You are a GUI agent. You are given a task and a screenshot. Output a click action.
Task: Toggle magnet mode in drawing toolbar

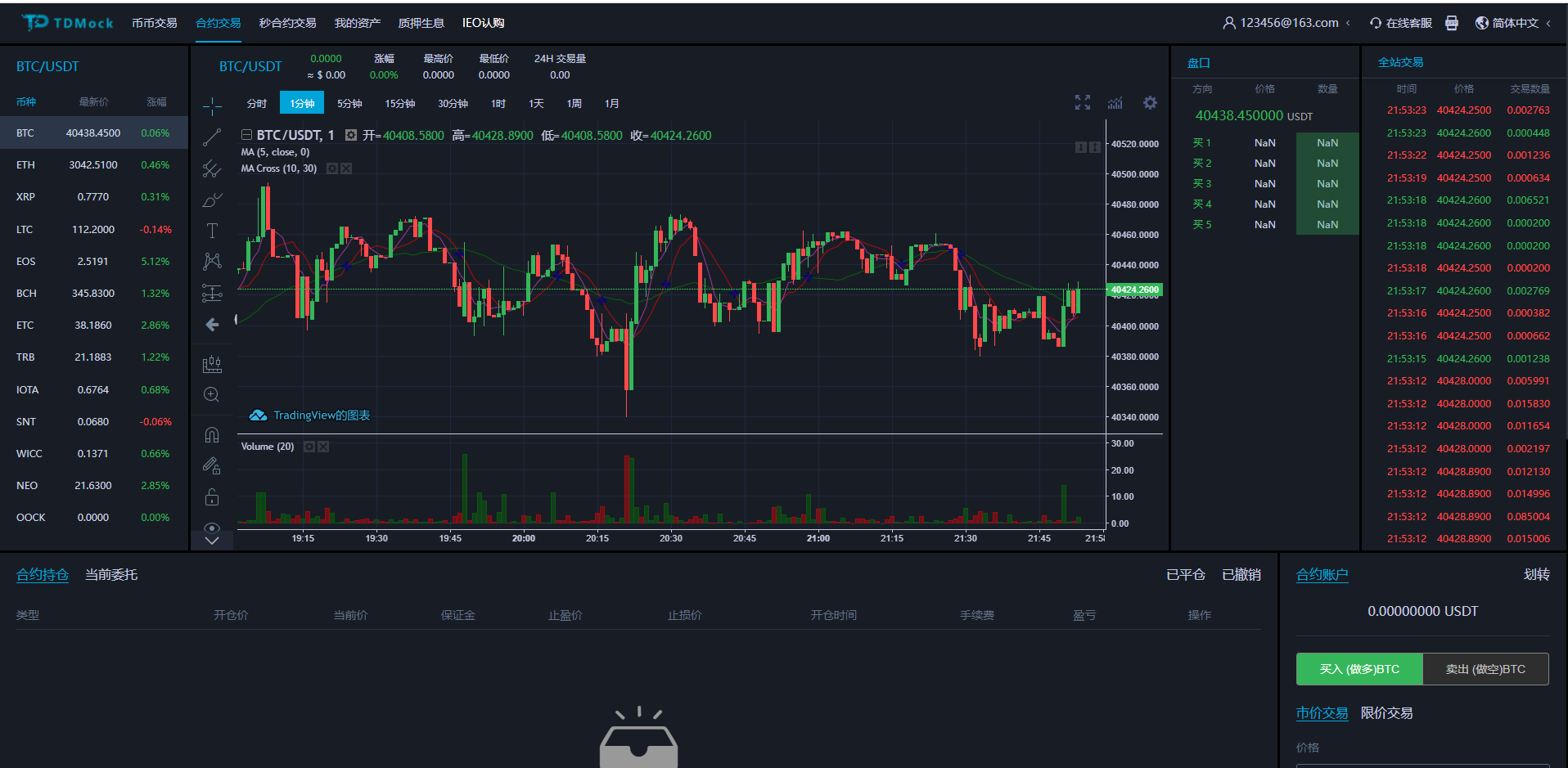(x=212, y=434)
